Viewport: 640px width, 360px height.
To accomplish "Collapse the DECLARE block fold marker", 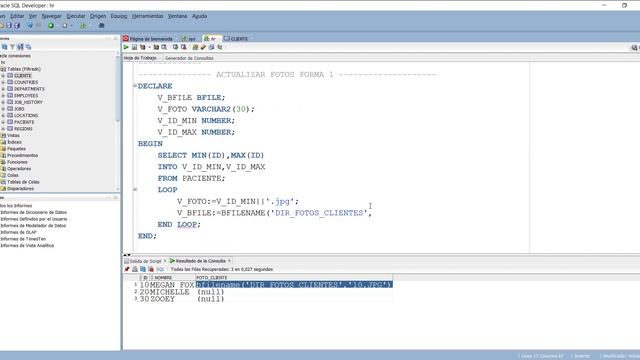I will [135, 86].
